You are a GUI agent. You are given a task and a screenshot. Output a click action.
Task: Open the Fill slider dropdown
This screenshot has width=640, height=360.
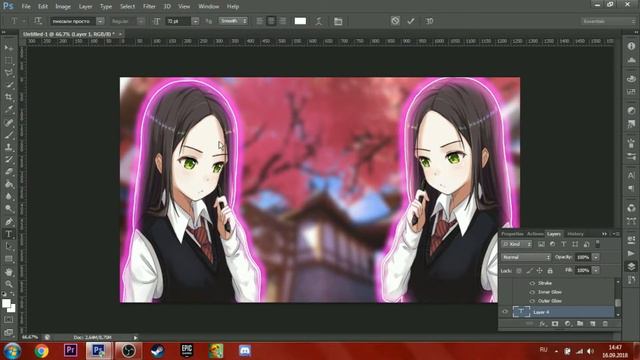(596, 270)
